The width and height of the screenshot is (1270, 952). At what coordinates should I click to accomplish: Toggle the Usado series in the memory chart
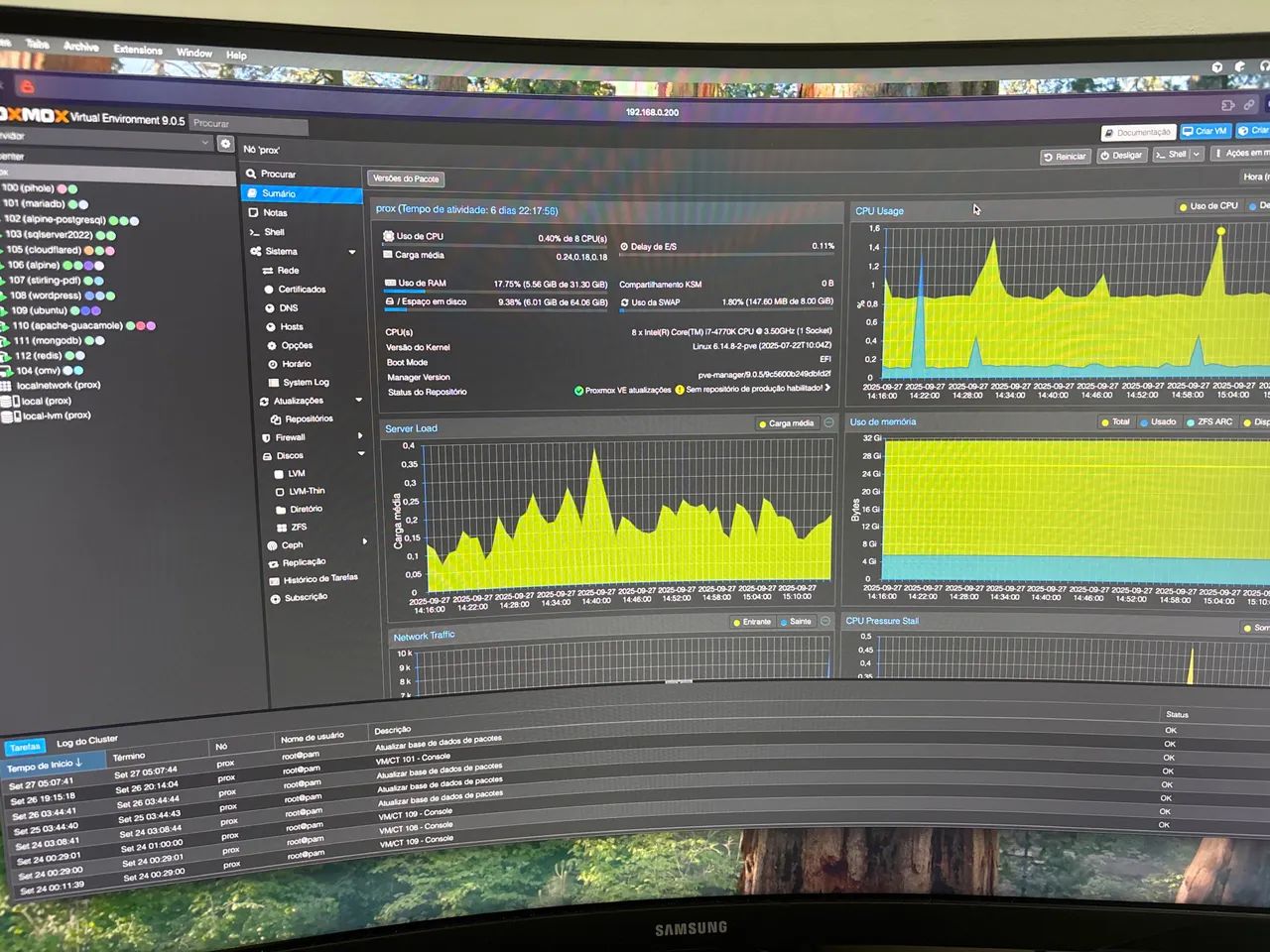point(1162,422)
